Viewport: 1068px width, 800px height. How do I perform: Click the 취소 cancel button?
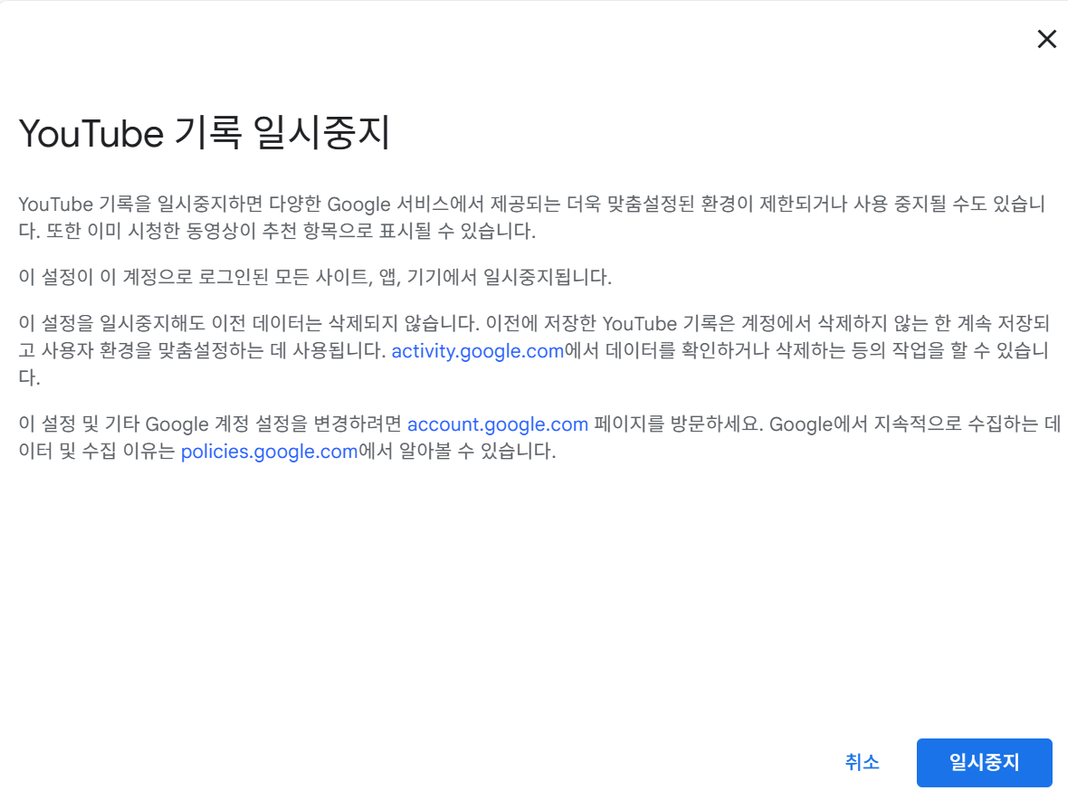pyautogui.click(x=862, y=762)
